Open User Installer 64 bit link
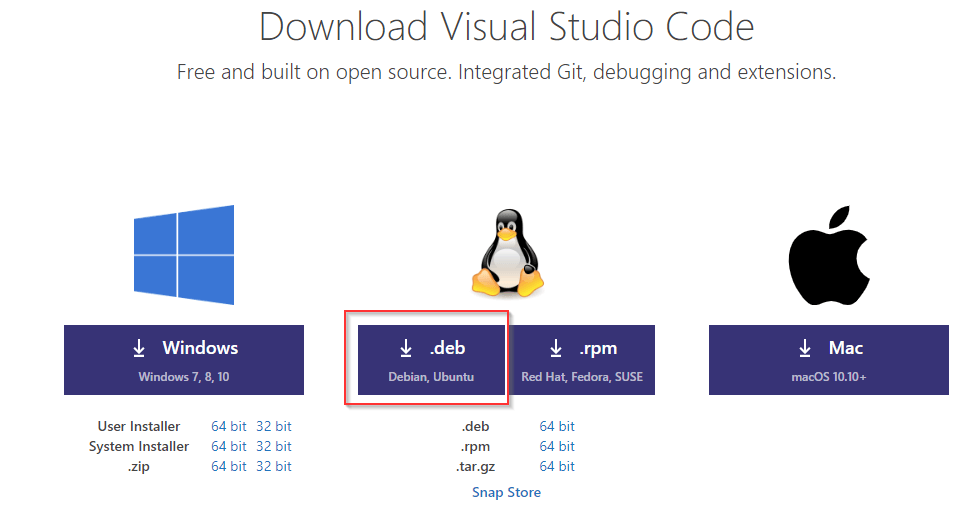The width and height of the screenshot is (970, 510). point(228,426)
